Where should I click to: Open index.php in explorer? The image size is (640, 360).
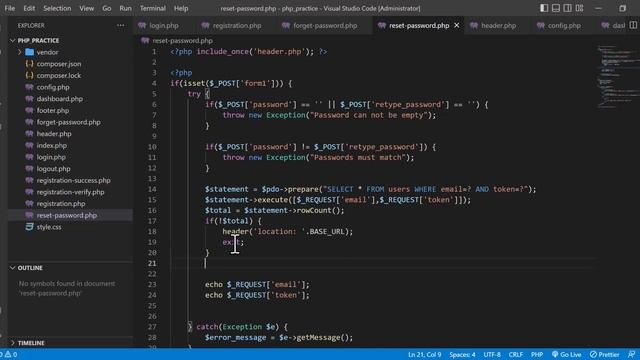coord(51,145)
